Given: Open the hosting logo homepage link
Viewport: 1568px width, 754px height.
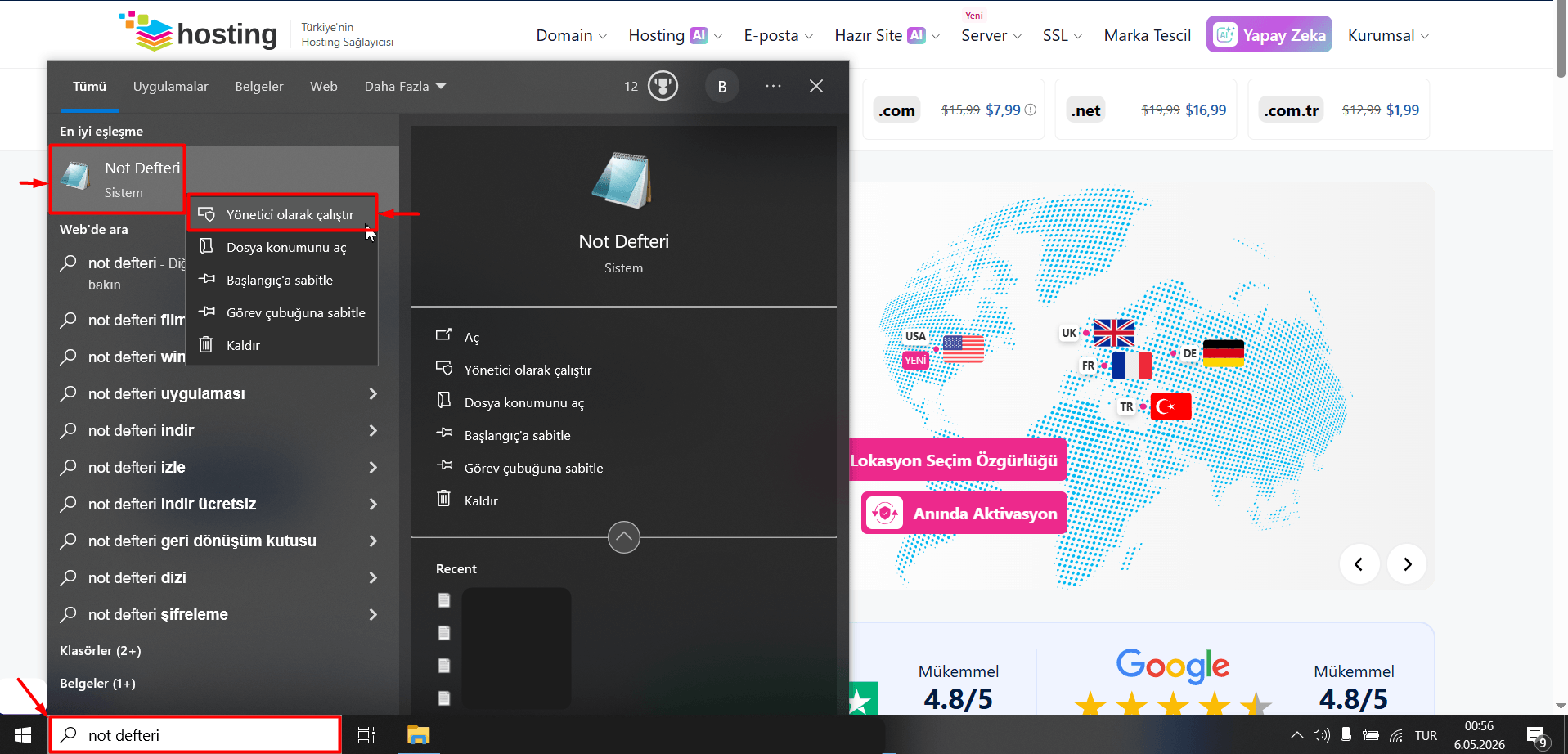Looking at the screenshot, I should [200, 33].
